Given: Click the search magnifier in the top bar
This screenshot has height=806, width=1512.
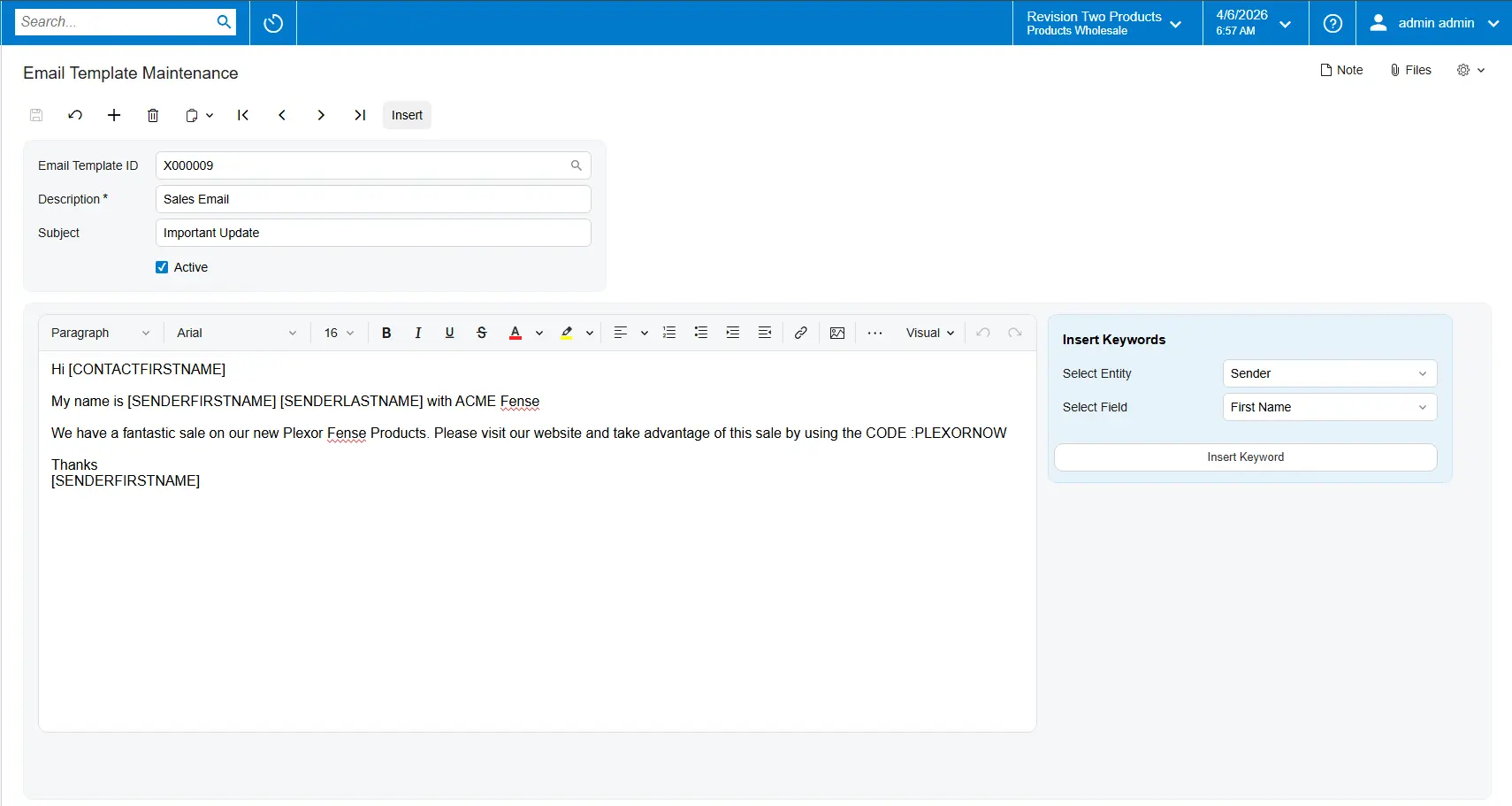Looking at the screenshot, I should pos(224,22).
